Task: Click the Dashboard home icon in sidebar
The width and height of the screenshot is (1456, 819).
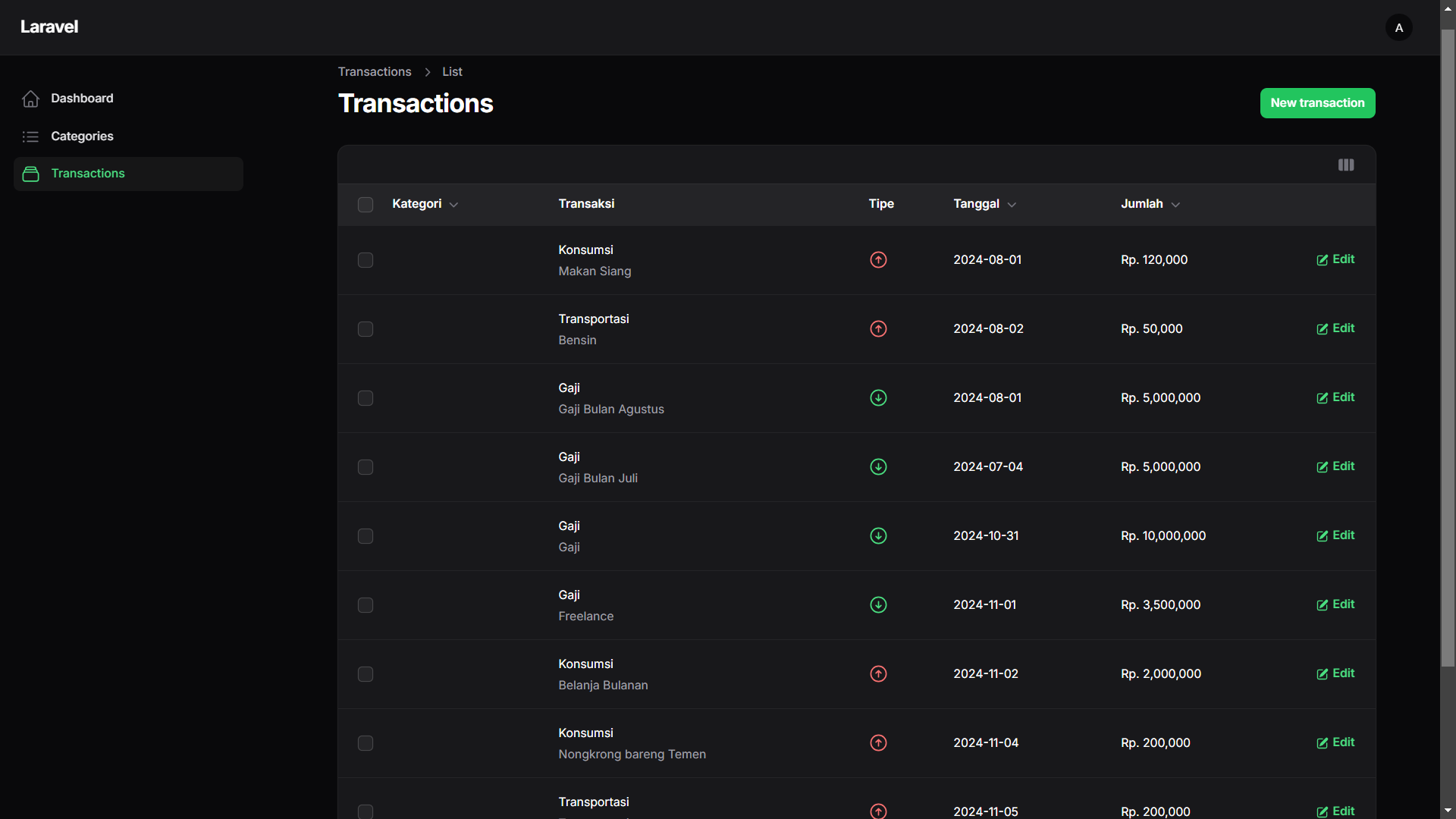Action: [x=30, y=99]
